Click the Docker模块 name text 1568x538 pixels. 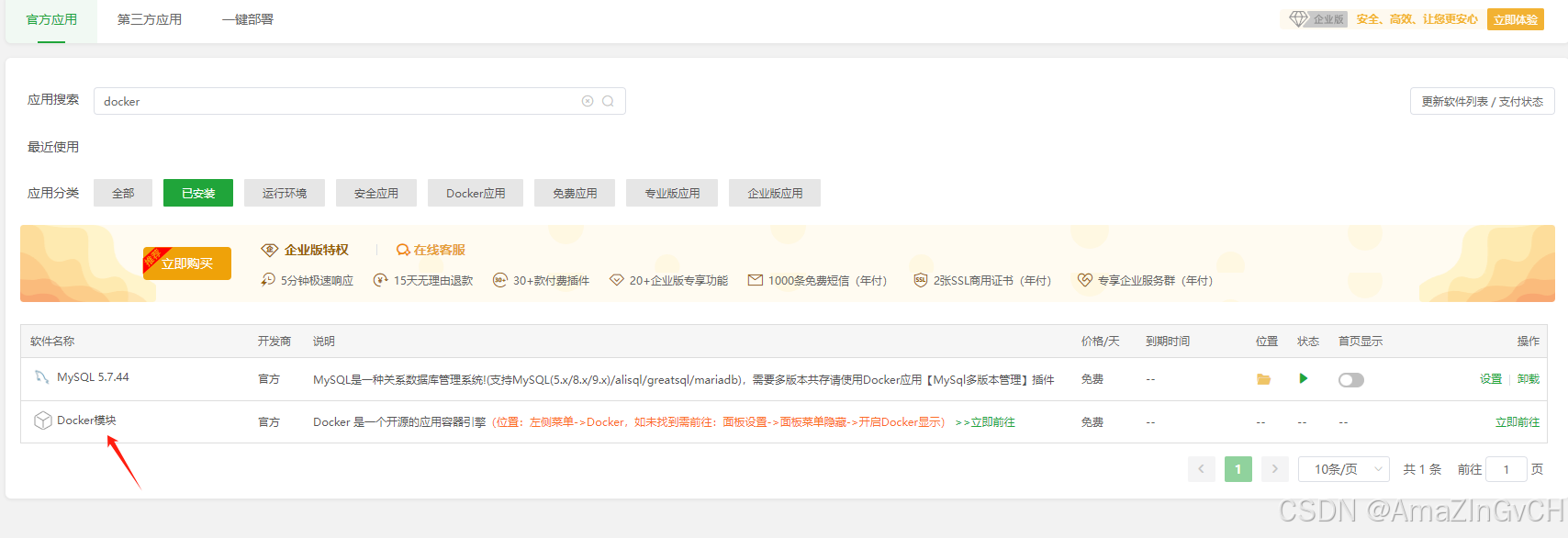[86, 420]
